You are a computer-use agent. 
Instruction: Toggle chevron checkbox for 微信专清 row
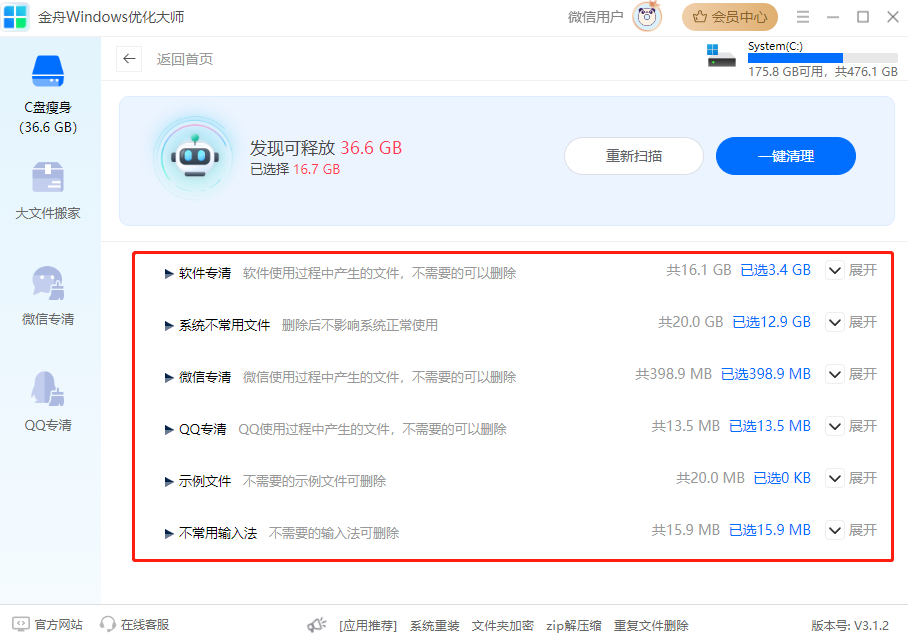834,374
